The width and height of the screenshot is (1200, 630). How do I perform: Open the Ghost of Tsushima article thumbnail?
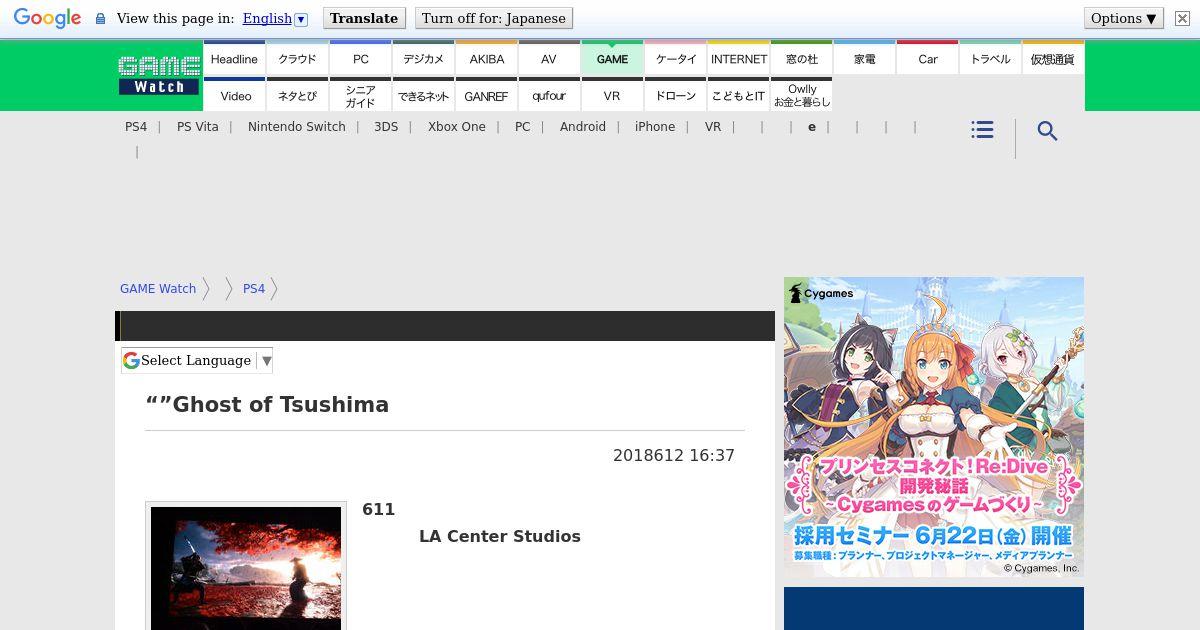246,567
